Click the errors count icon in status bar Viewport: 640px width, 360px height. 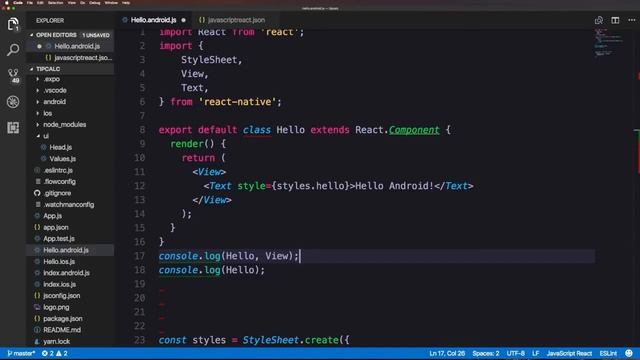[x=45, y=353]
